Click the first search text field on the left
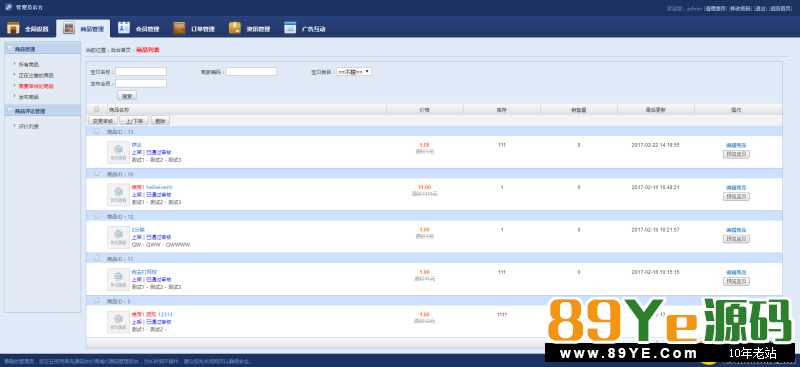800x367 pixels. tap(141, 72)
